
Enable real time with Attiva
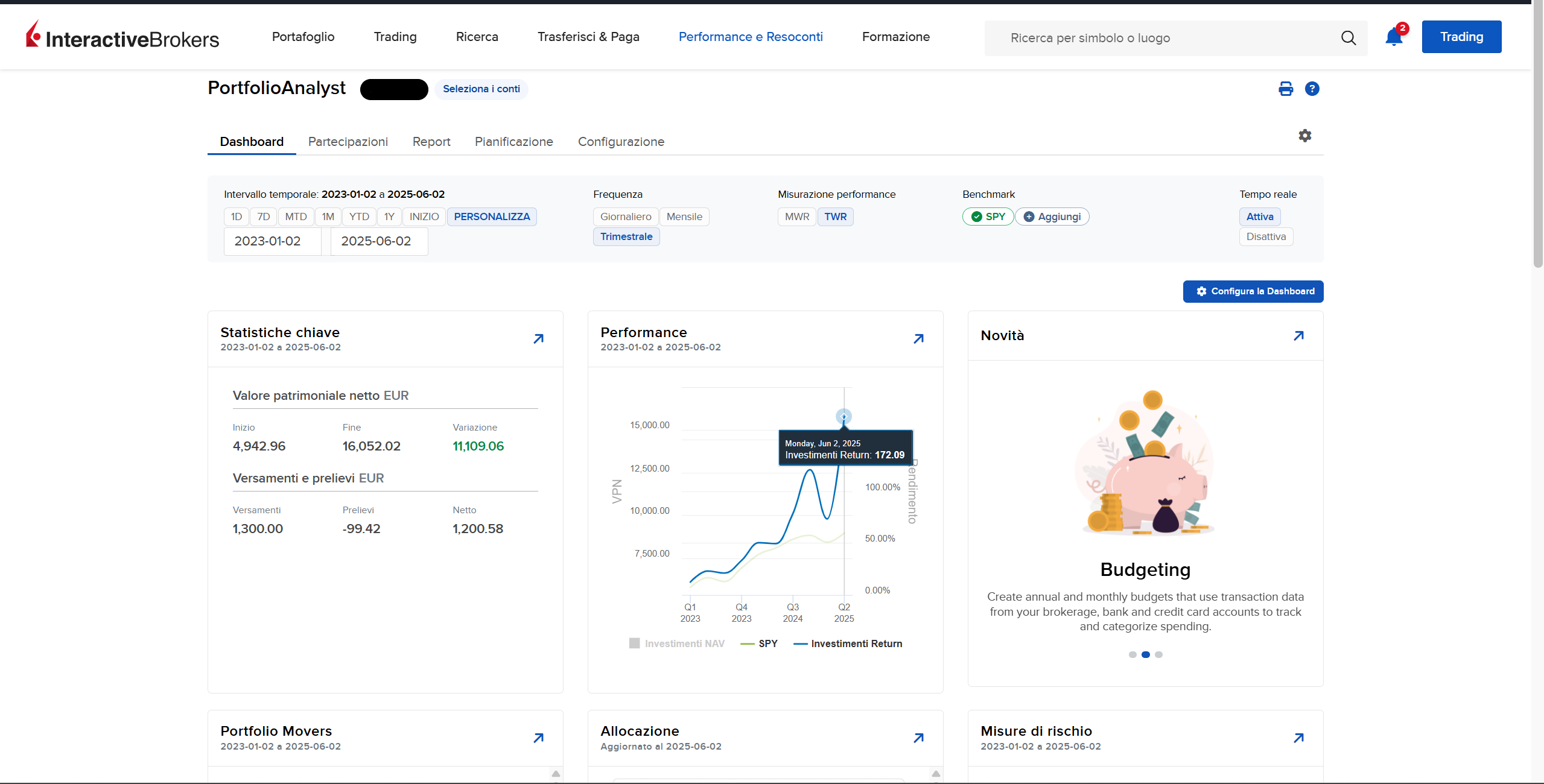click(x=1260, y=217)
